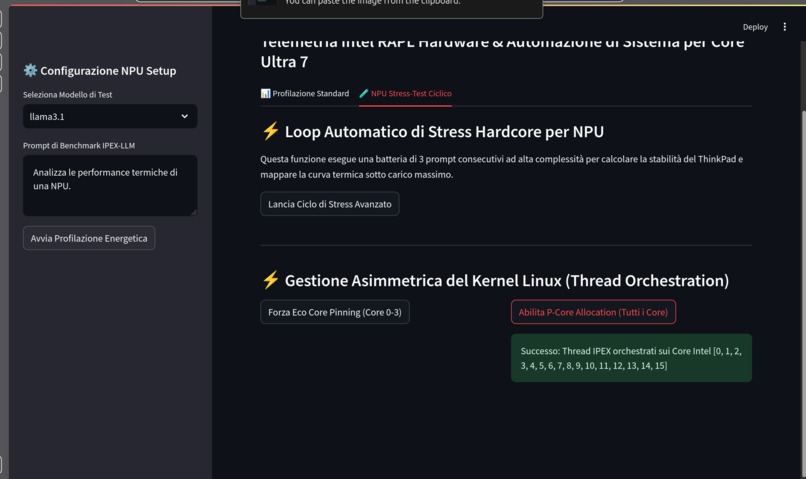This screenshot has height=479, width=806.
Task: Click the page vertical scrollbar
Action: point(803,293)
